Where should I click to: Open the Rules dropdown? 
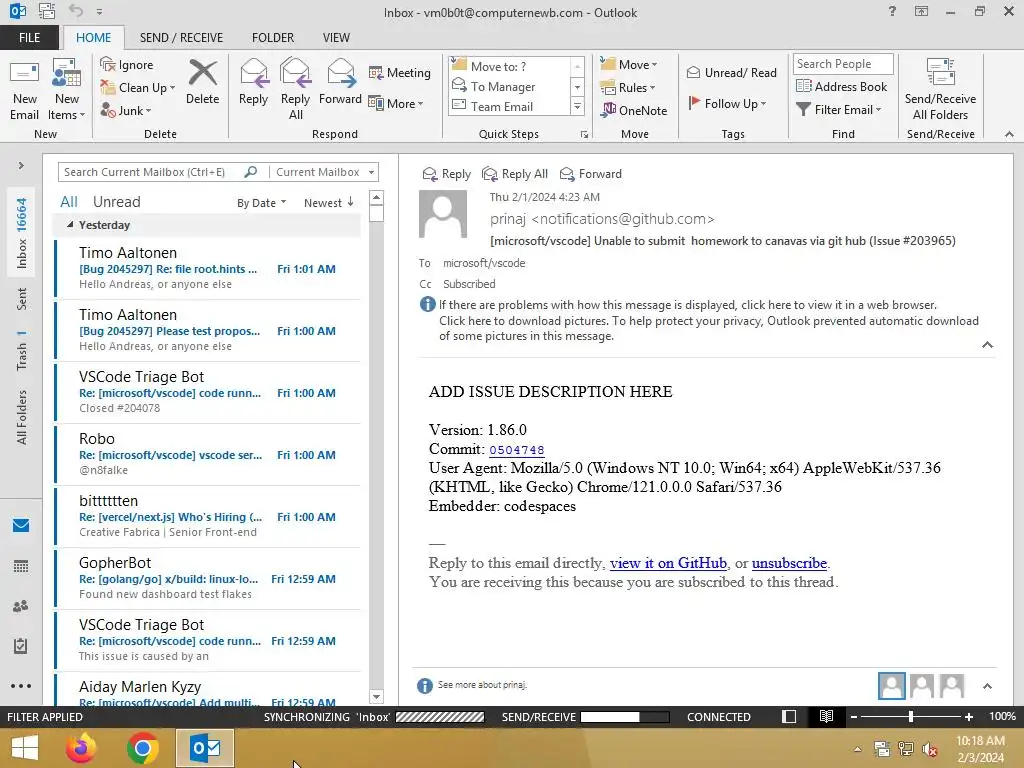pos(628,88)
